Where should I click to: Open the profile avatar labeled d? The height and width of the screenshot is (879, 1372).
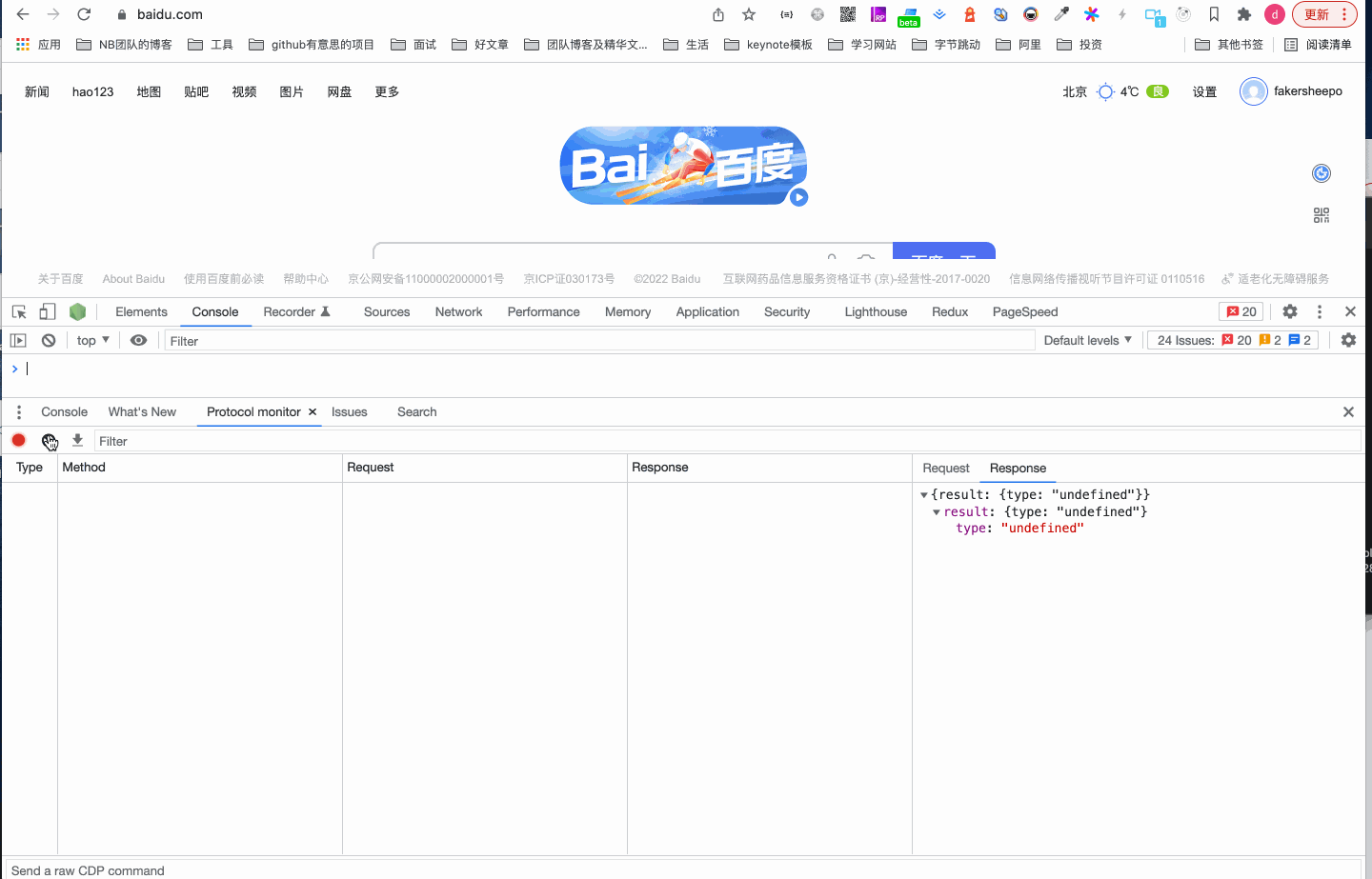(1275, 14)
